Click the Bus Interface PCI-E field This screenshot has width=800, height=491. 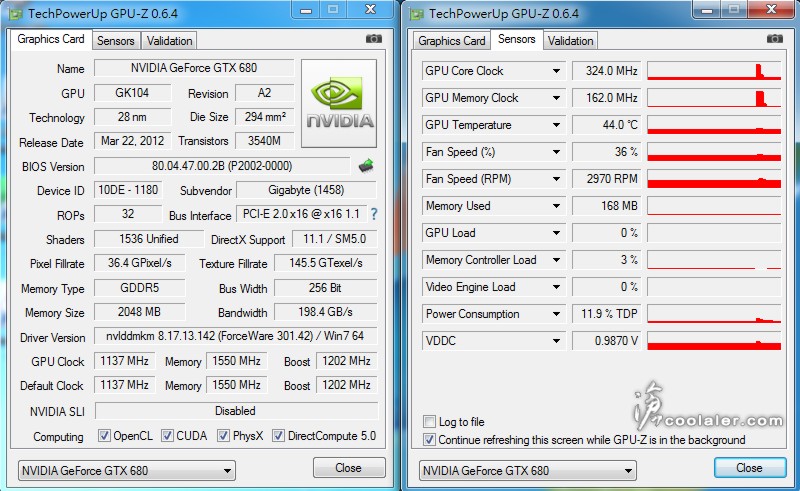(x=301, y=214)
